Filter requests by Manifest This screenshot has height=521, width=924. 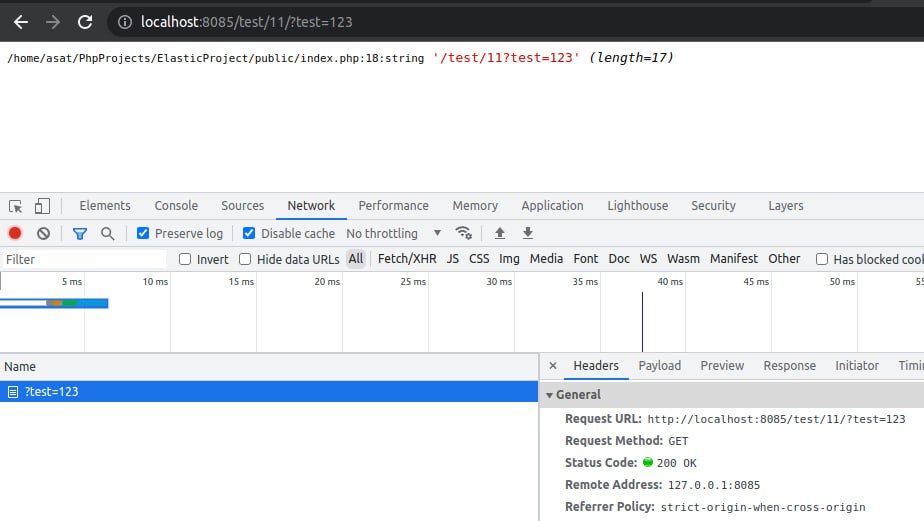coord(734,259)
